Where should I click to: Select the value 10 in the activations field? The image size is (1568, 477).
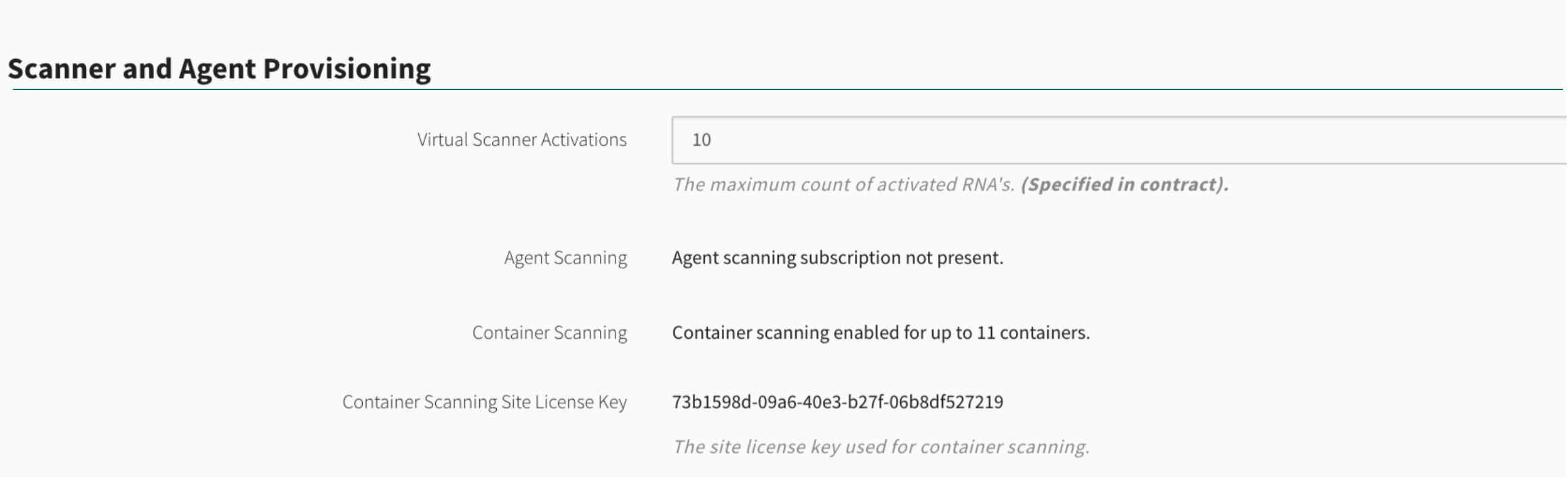tap(701, 140)
